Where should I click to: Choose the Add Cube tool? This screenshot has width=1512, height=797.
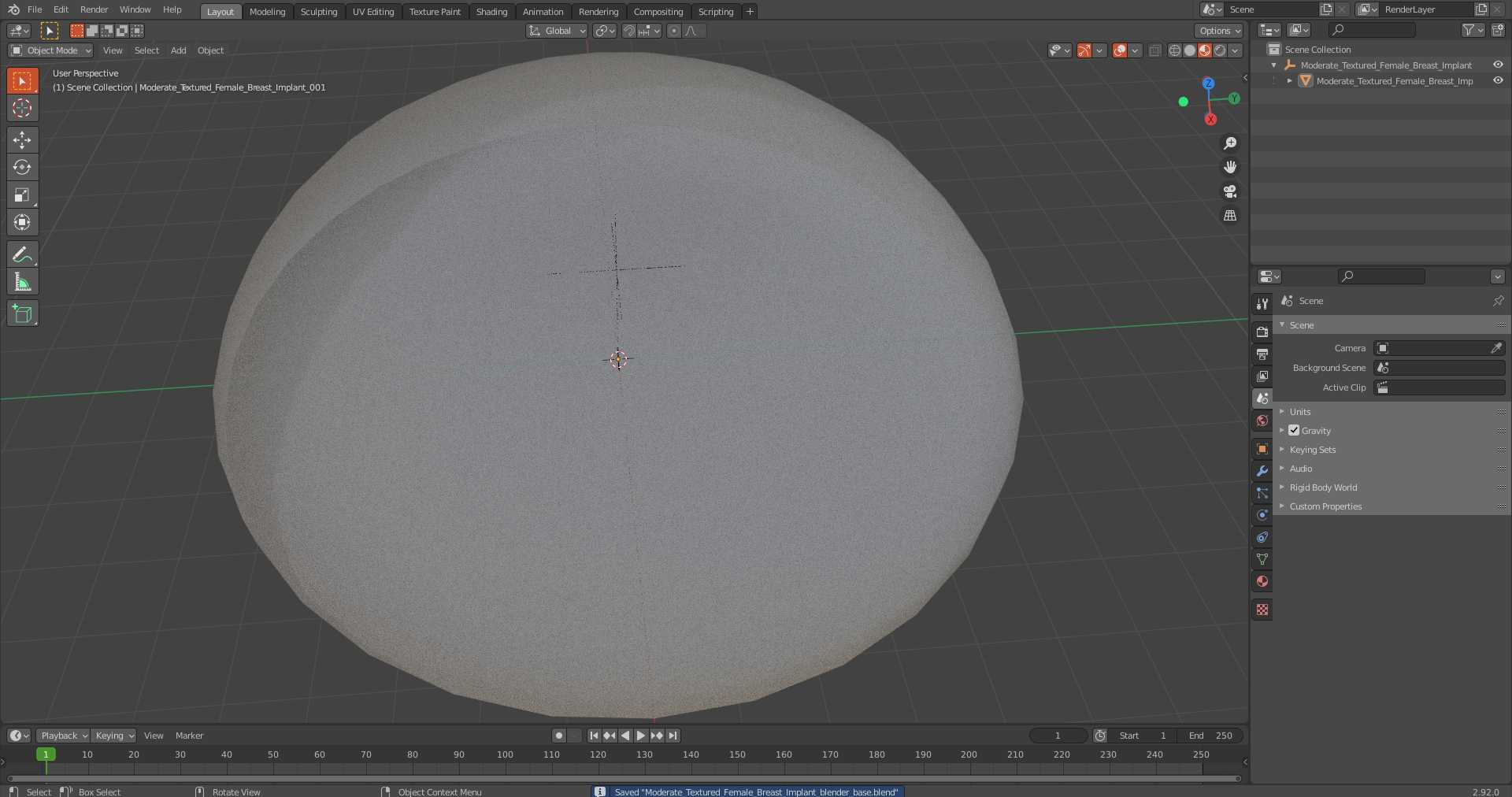click(x=22, y=313)
